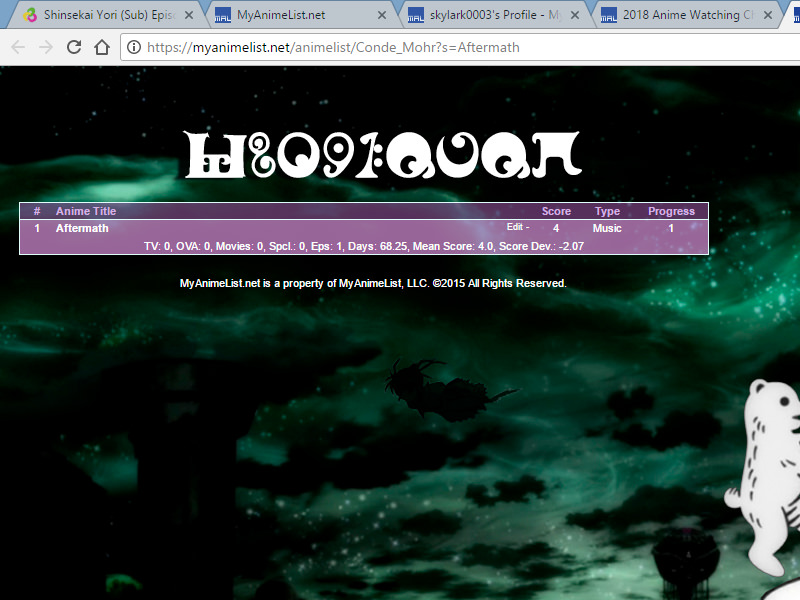This screenshot has width=800, height=600.
Task: Click the browser Forward arrow
Action: [x=46, y=47]
